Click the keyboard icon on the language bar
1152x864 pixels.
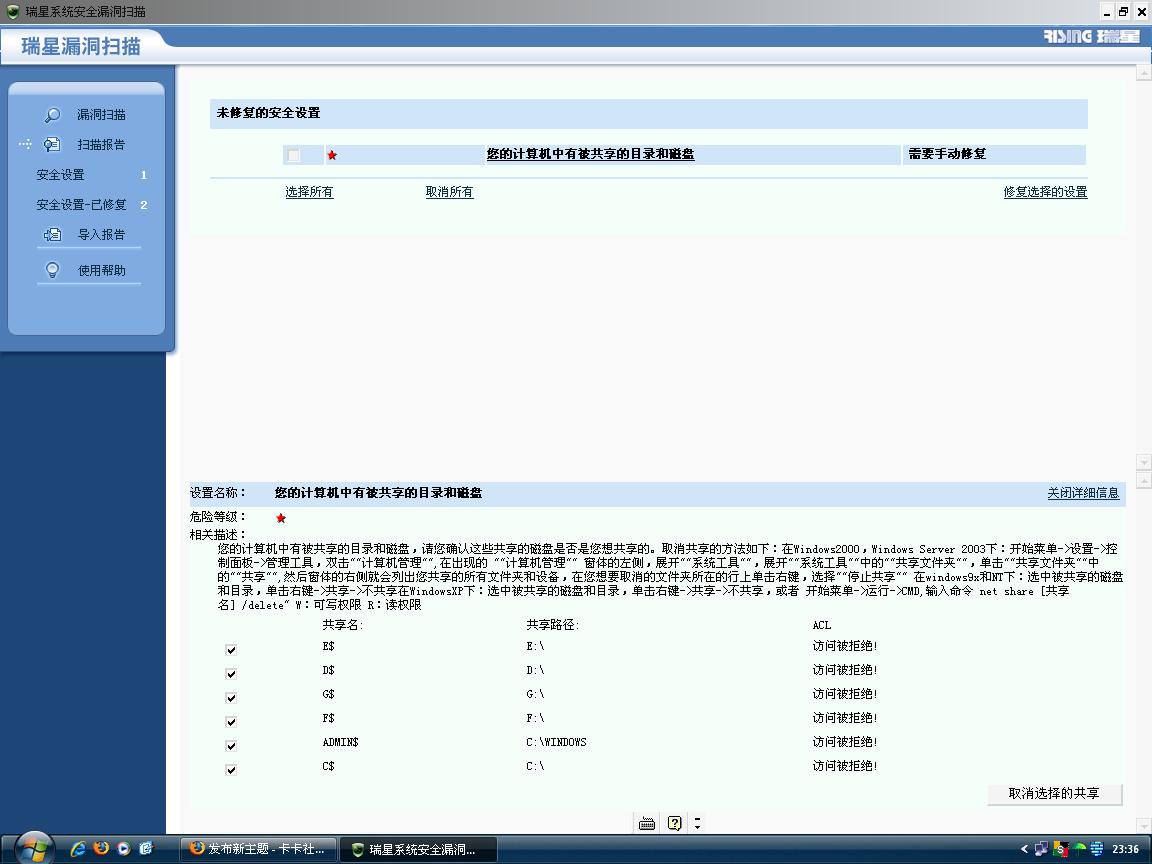647,824
